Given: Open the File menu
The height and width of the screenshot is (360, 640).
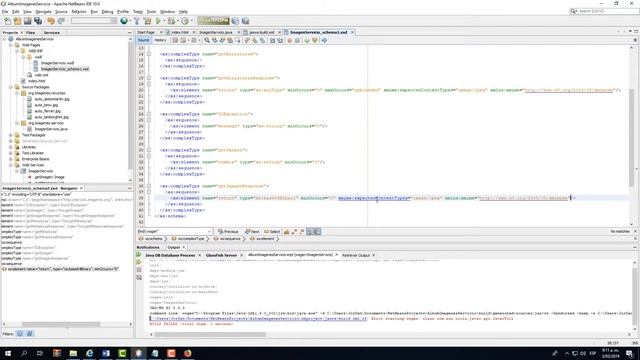Looking at the screenshot, I should tap(5, 12).
